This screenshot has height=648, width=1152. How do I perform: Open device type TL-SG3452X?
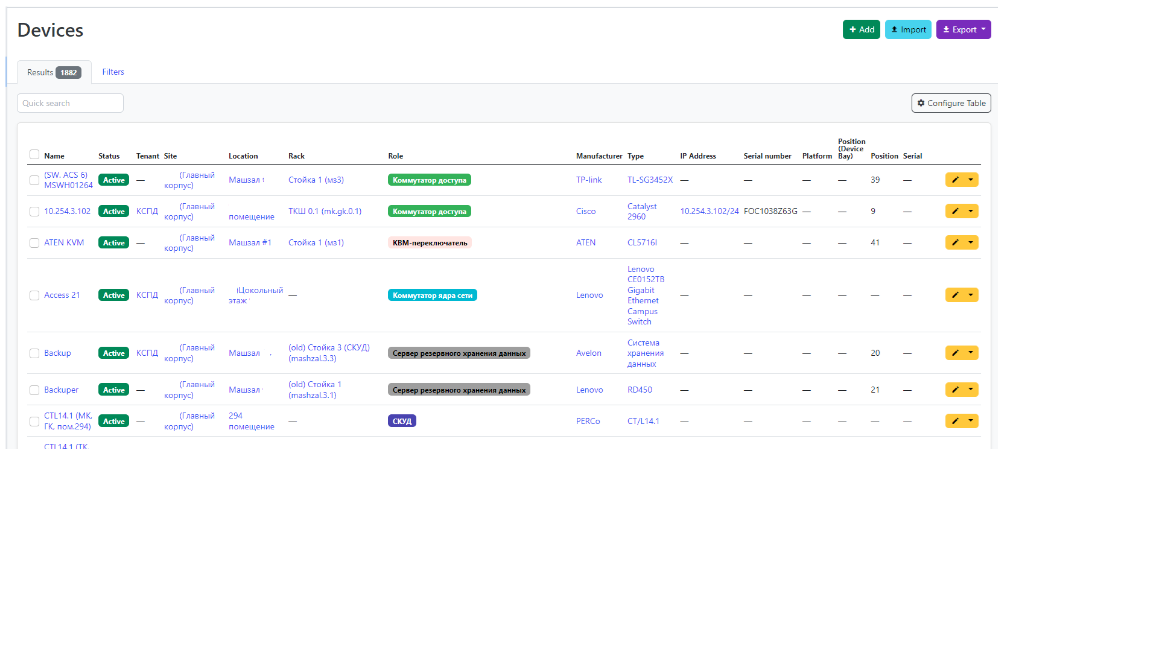[649, 180]
